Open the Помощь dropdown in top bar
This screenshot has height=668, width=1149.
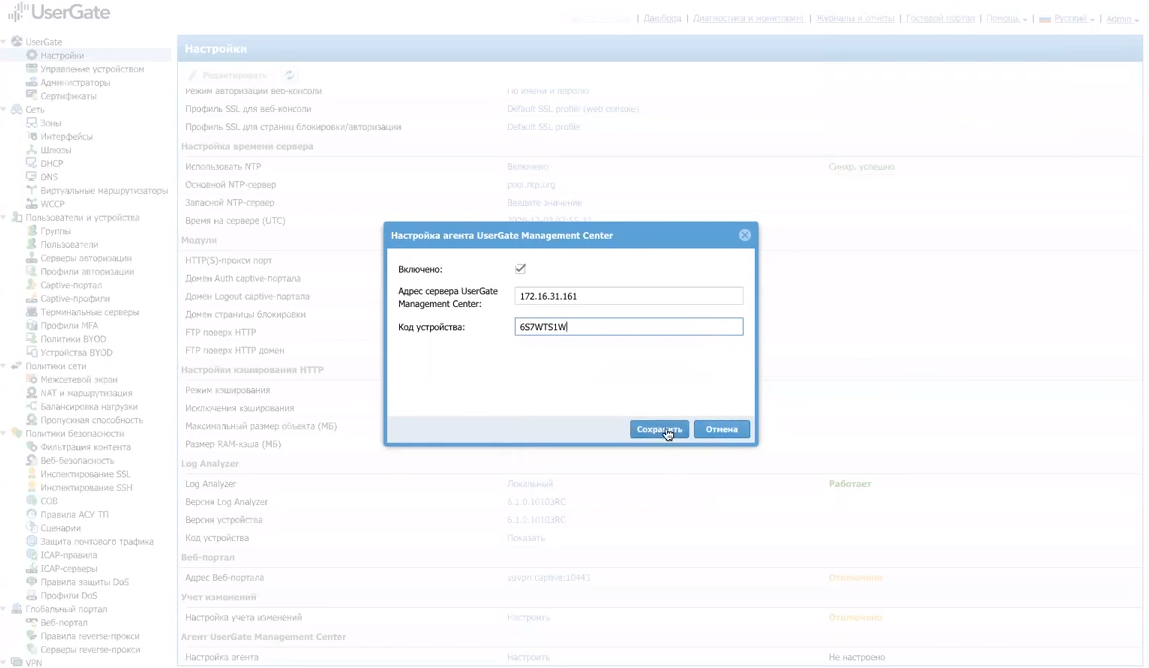coord(1006,18)
